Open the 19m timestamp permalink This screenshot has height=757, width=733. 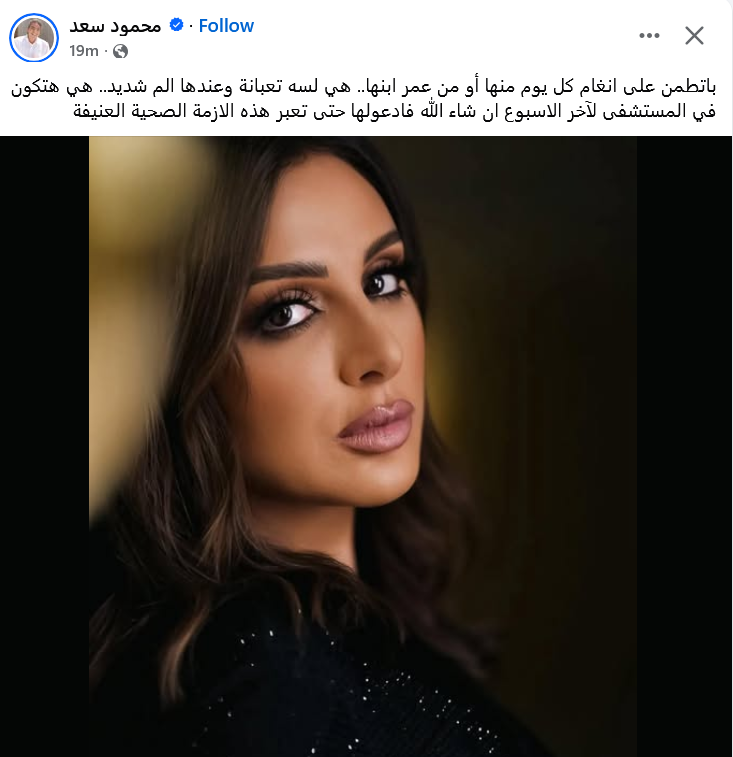tap(84, 51)
